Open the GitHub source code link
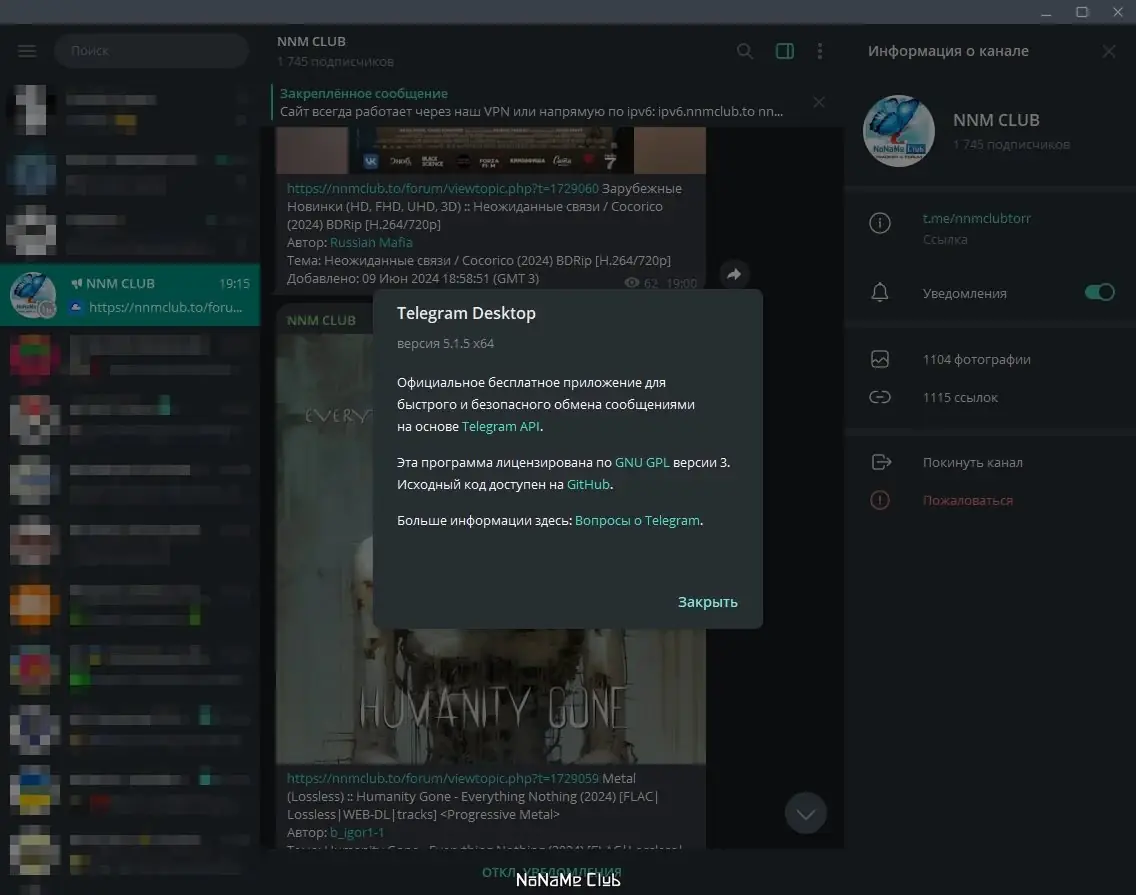This screenshot has width=1136, height=895. (x=588, y=484)
